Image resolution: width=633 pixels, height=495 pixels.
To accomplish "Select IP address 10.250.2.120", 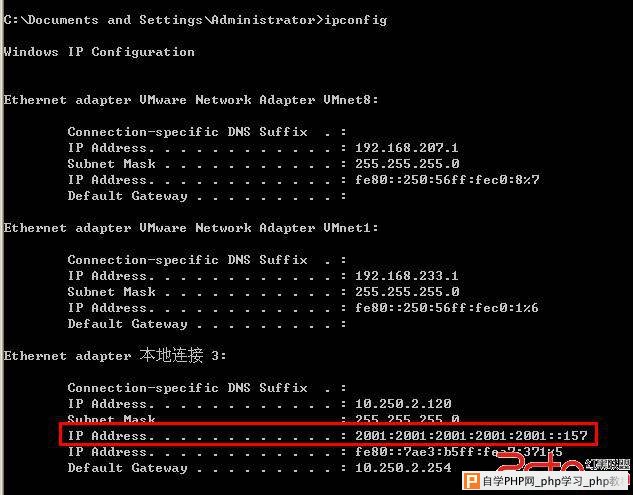I will click(x=403, y=404).
